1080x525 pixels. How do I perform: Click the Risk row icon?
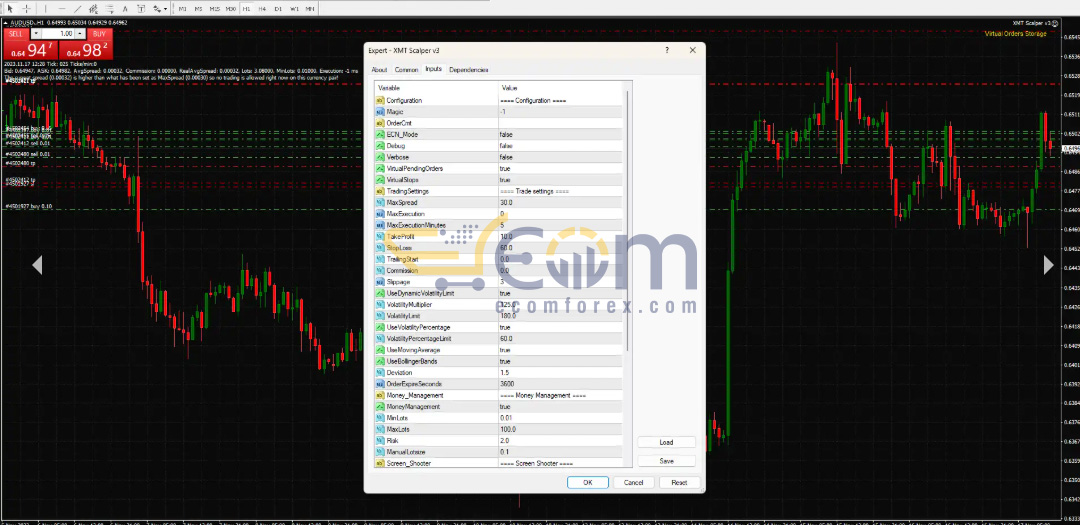(x=380, y=440)
